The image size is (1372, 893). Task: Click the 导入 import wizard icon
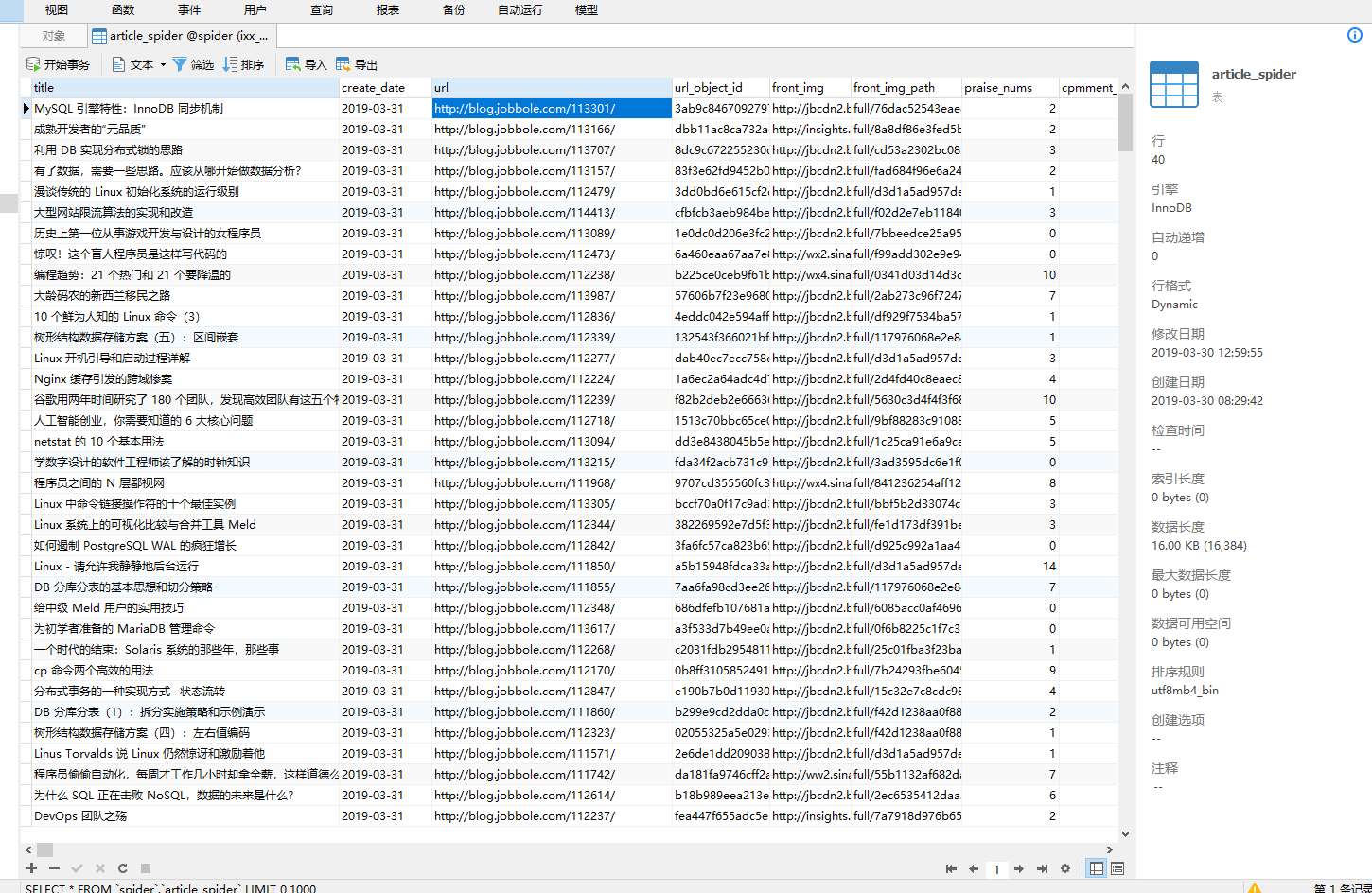pos(293,64)
